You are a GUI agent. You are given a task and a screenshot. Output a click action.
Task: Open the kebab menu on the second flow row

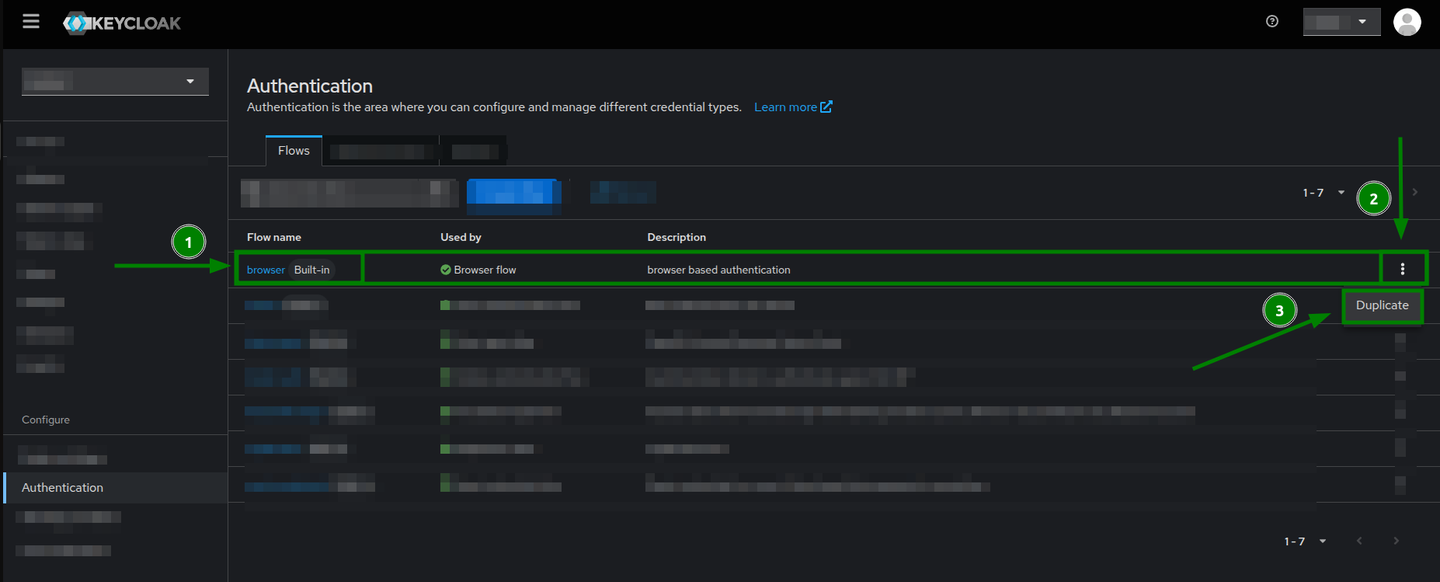pyautogui.click(x=1401, y=305)
